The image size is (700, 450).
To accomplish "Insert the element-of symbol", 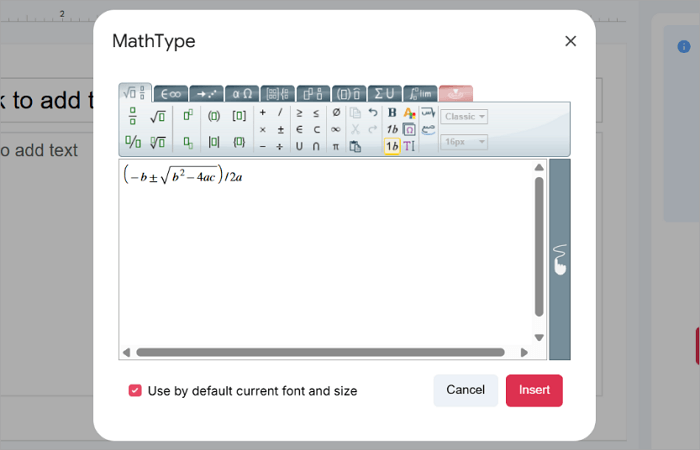I will click(299, 129).
